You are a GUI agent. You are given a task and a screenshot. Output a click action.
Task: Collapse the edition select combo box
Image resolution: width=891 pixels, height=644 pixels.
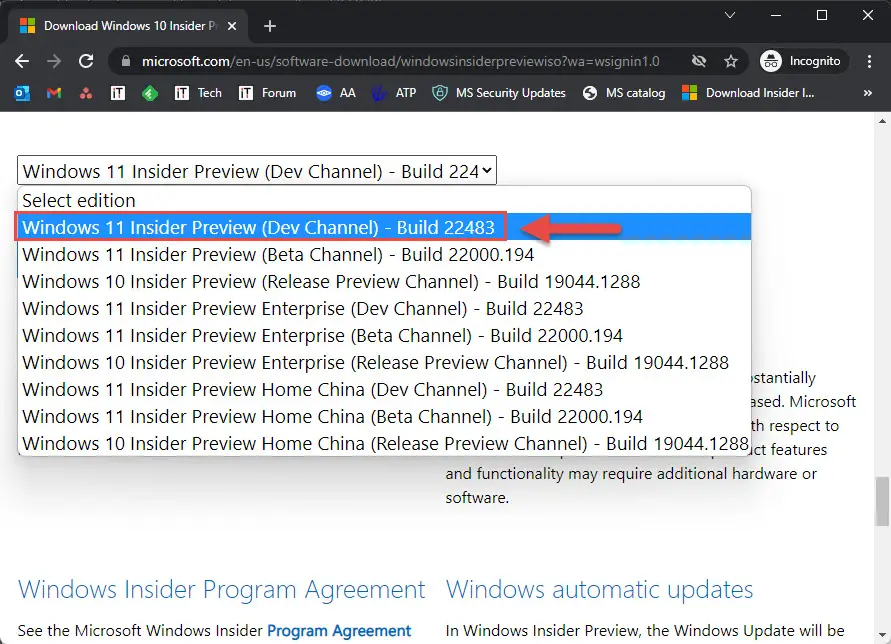coord(257,170)
